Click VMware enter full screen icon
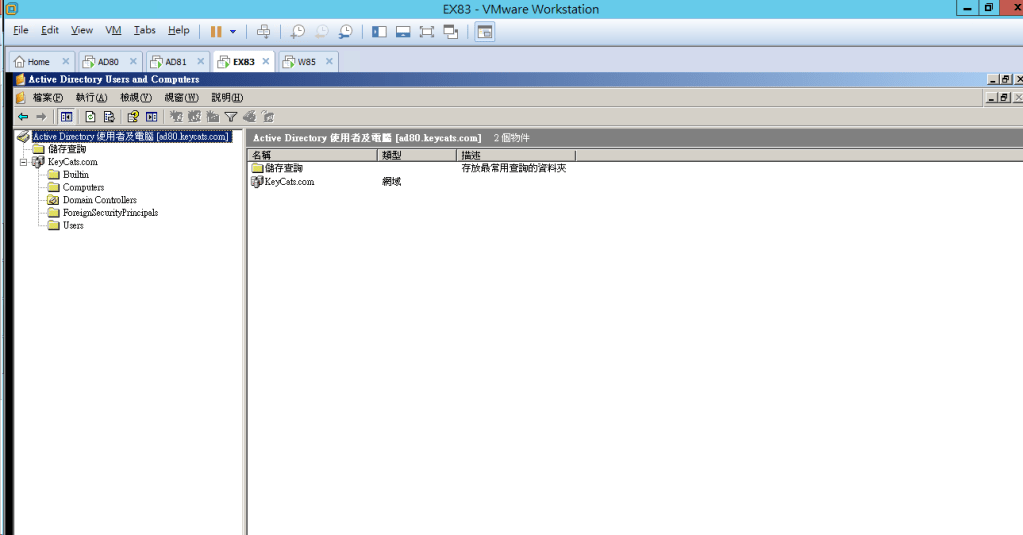This screenshot has height=535, width=1023. [426, 31]
